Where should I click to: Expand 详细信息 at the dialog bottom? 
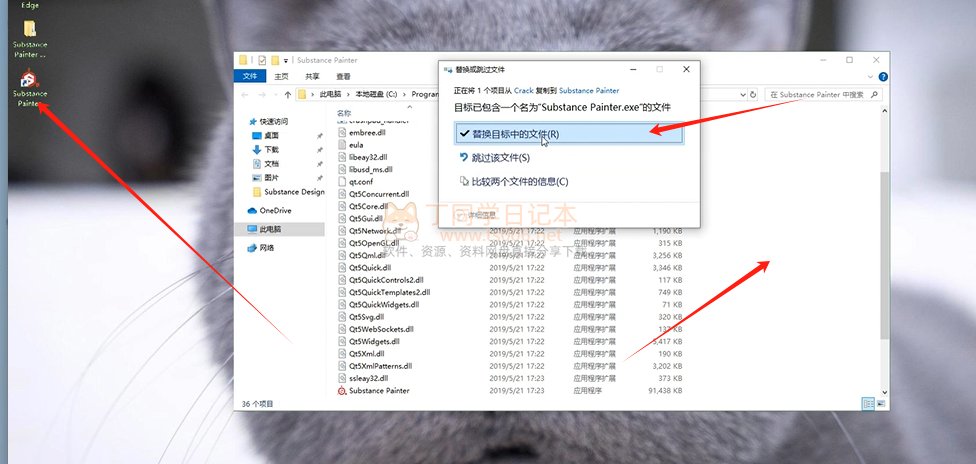click(x=477, y=215)
